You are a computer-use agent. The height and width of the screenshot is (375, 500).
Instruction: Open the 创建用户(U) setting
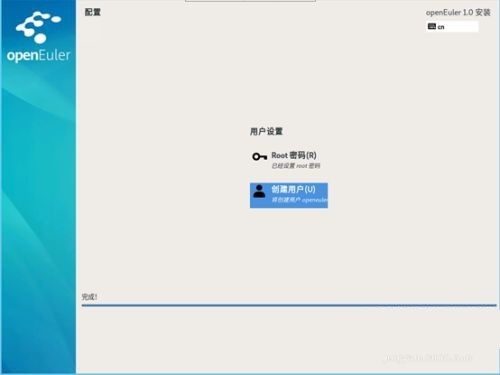point(289,195)
